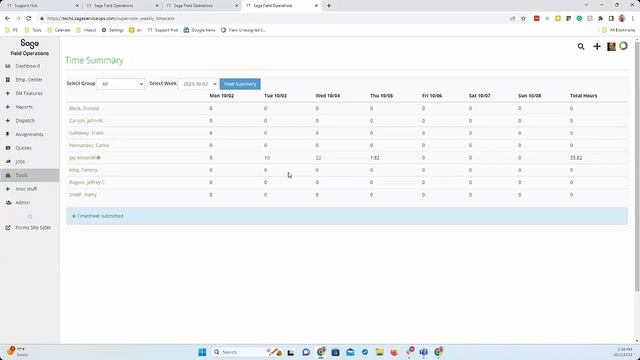The width and height of the screenshot is (640, 360).
Task: Click the page vertical scrollbar
Action: click(637, 167)
